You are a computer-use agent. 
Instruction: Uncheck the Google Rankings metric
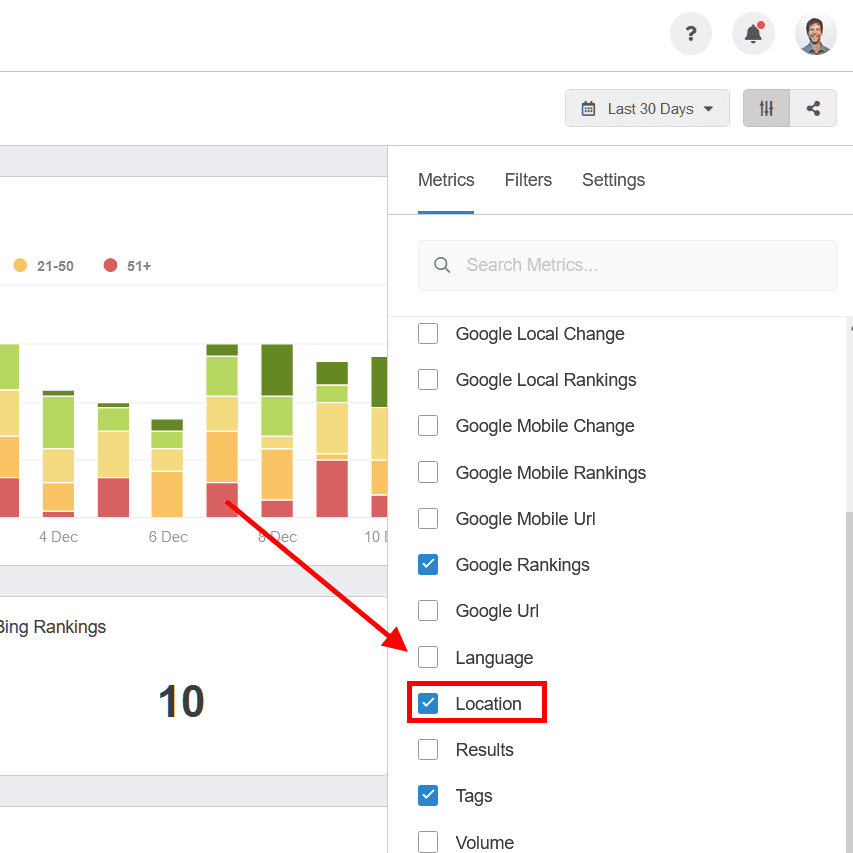tap(428, 564)
